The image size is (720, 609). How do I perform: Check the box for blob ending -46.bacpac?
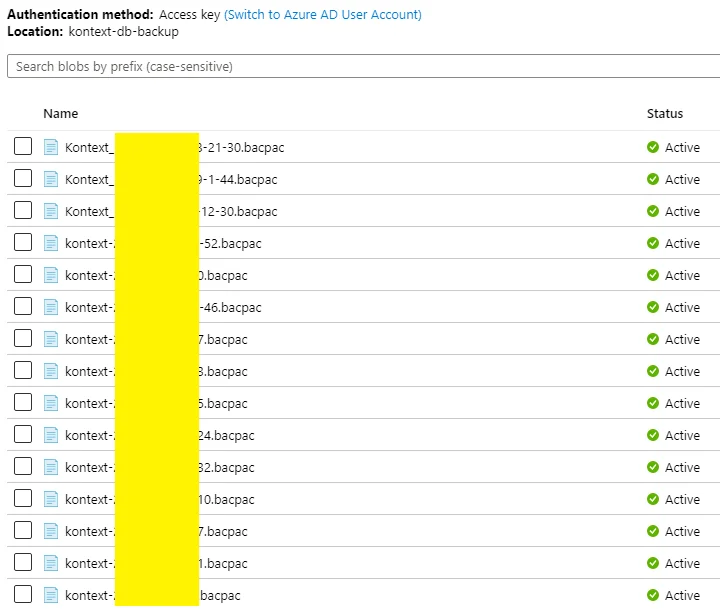tap(23, 307)
